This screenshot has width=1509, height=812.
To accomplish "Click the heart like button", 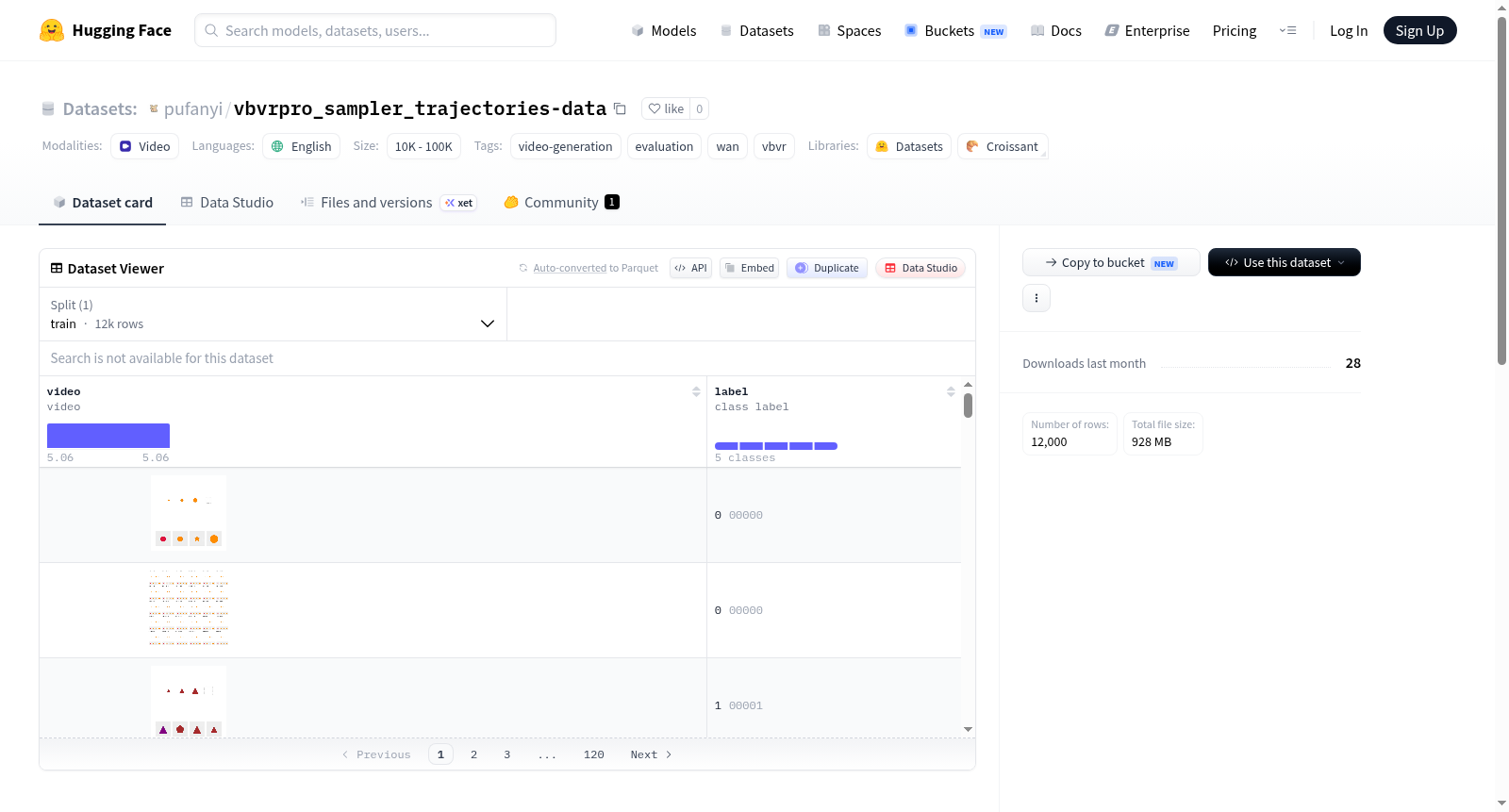I will [666, 108].
